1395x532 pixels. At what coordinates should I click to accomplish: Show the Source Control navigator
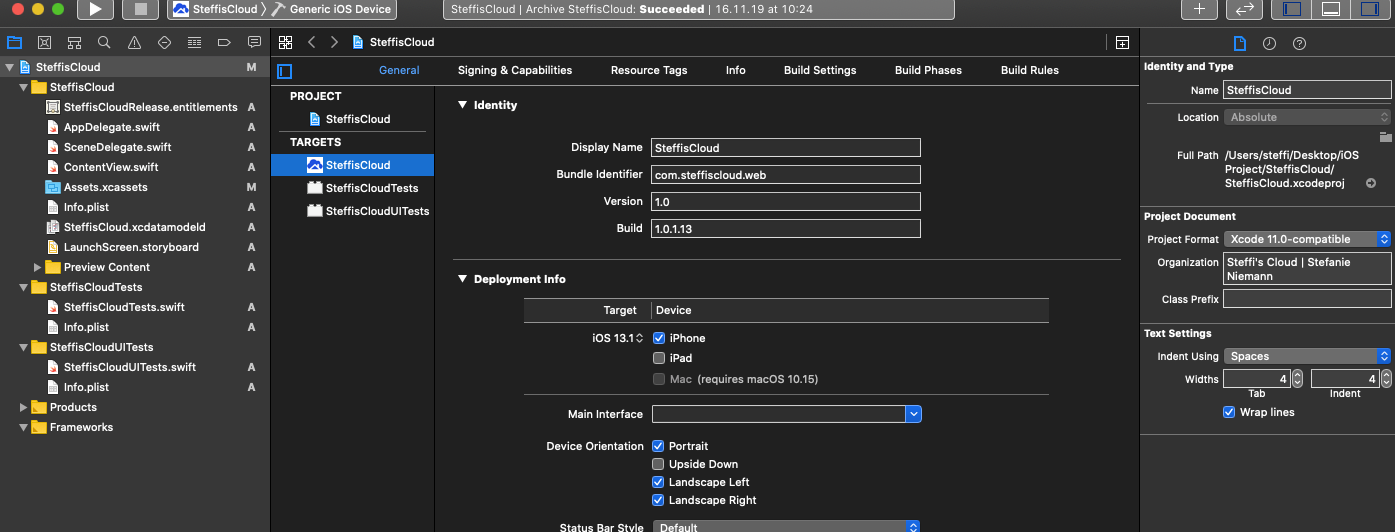tap(44, 43)
